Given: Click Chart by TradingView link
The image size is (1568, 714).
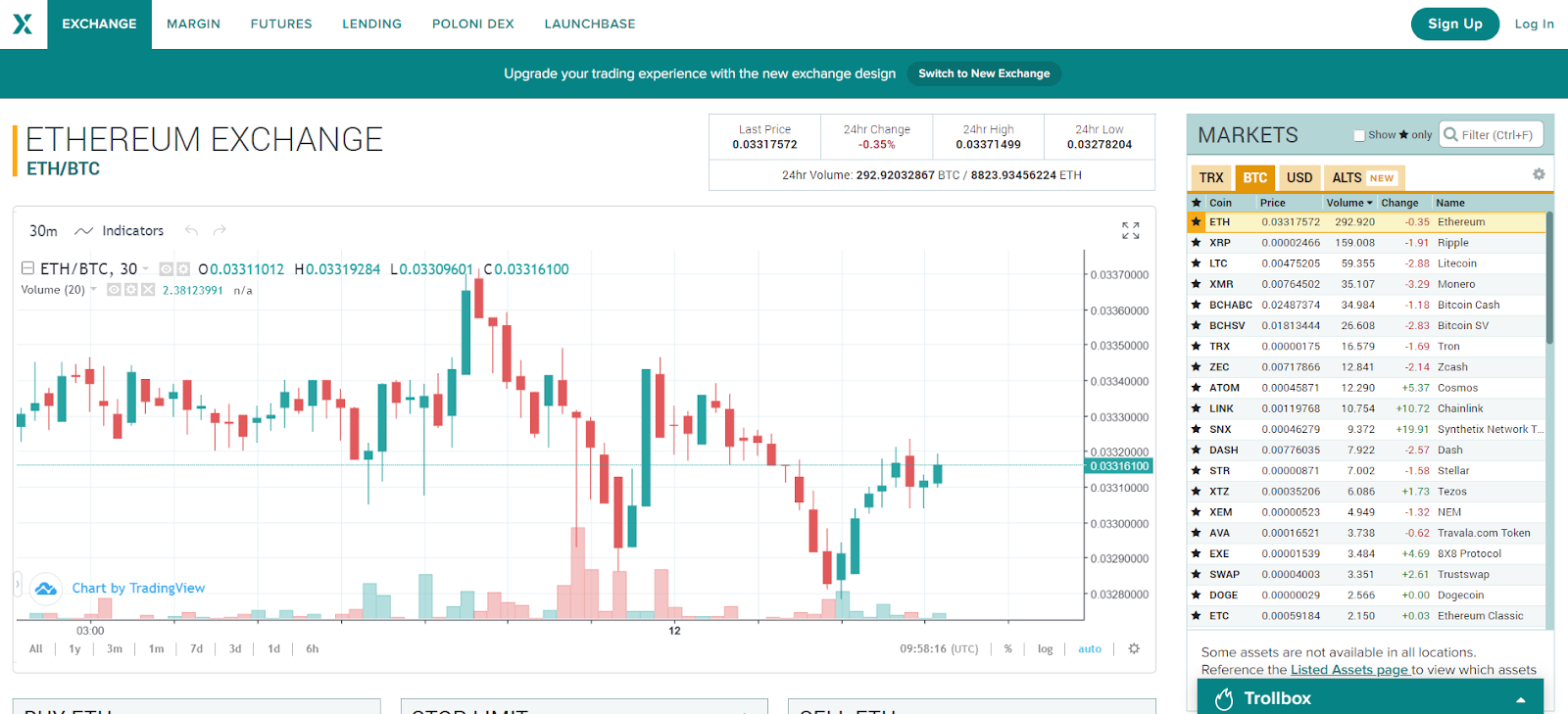Looking at the screenshot, I should [x=138, y=589].
